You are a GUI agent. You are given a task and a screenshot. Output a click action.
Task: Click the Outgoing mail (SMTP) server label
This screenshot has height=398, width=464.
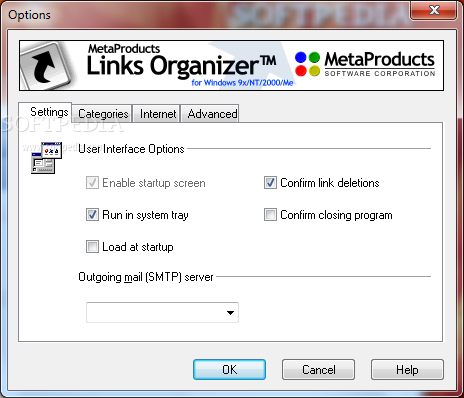click(146, 277)
